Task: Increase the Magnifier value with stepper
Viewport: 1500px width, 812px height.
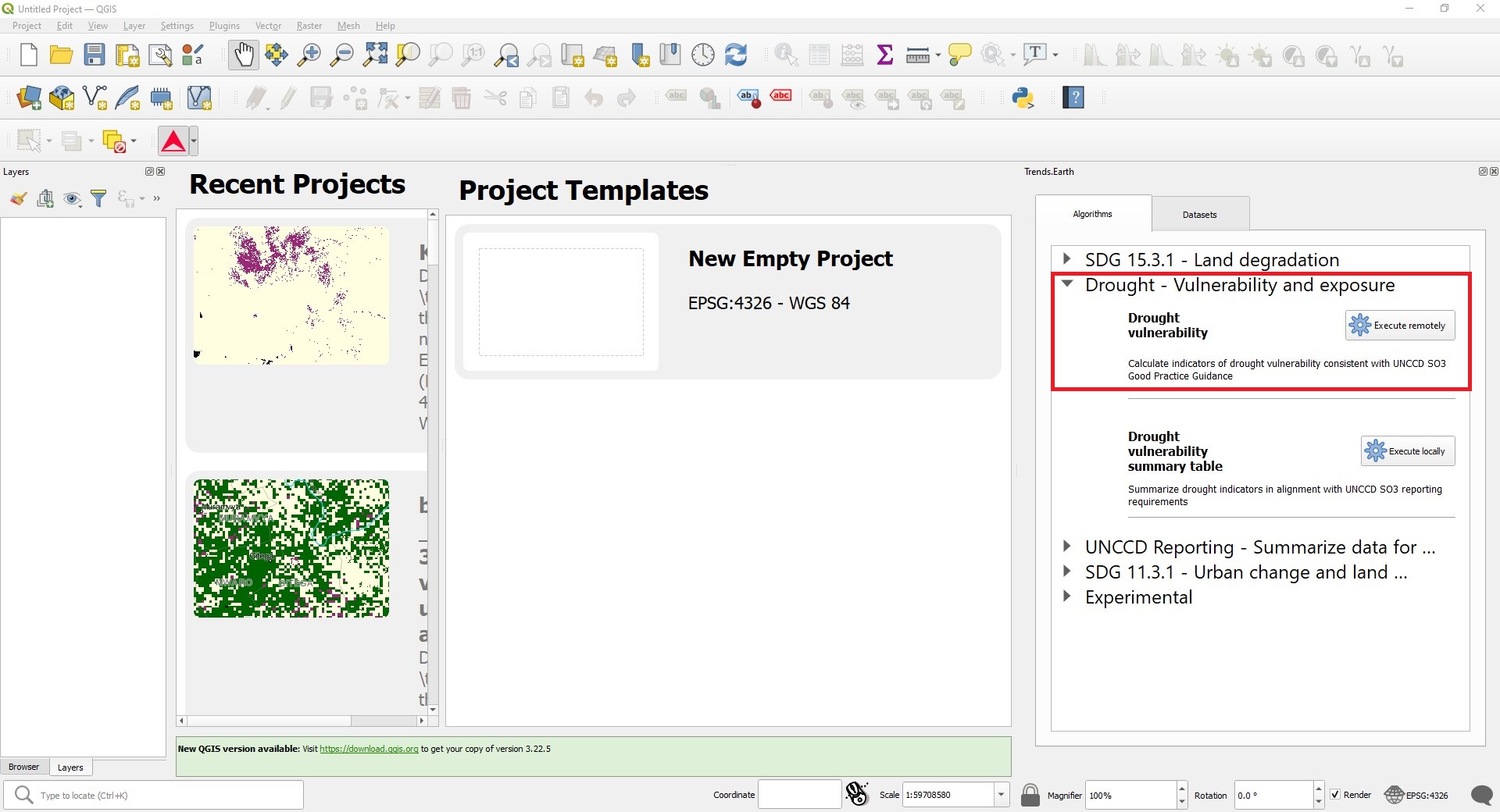Action: pos(1181,789)
